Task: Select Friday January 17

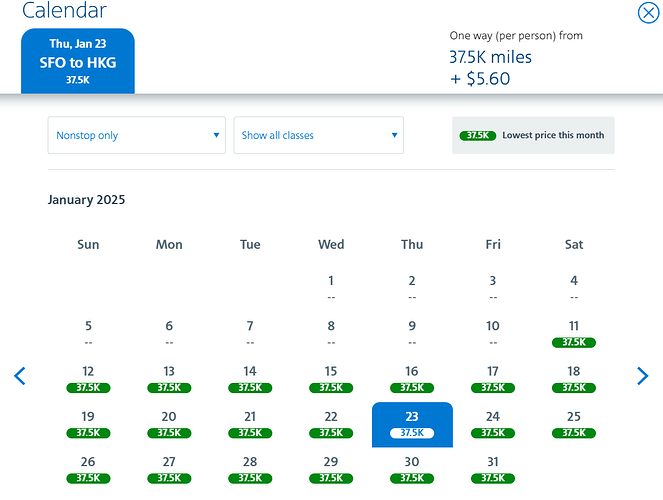Action: [493, 379]
